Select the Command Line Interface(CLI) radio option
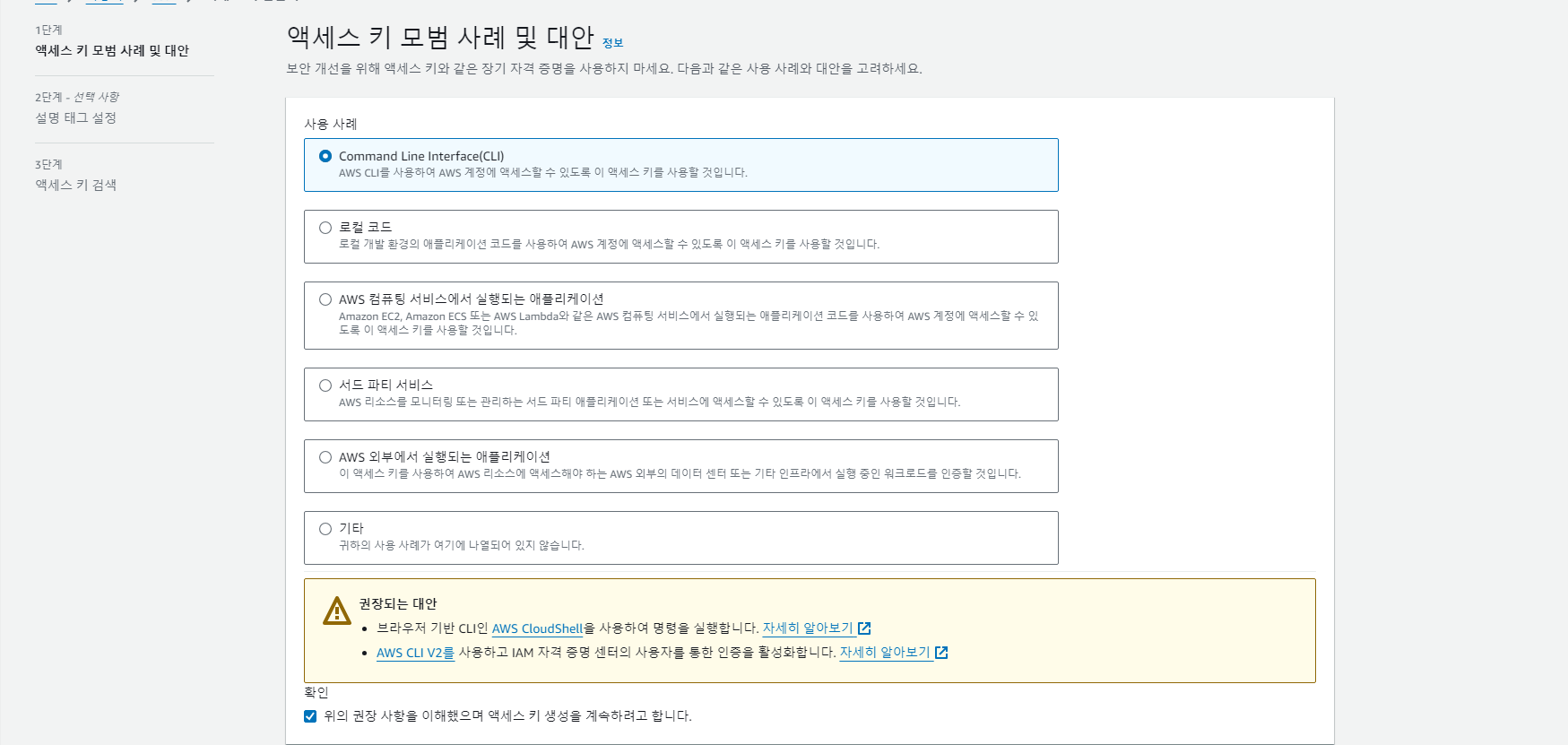This screenshot has width=1568, height=745. pos(325,156)
